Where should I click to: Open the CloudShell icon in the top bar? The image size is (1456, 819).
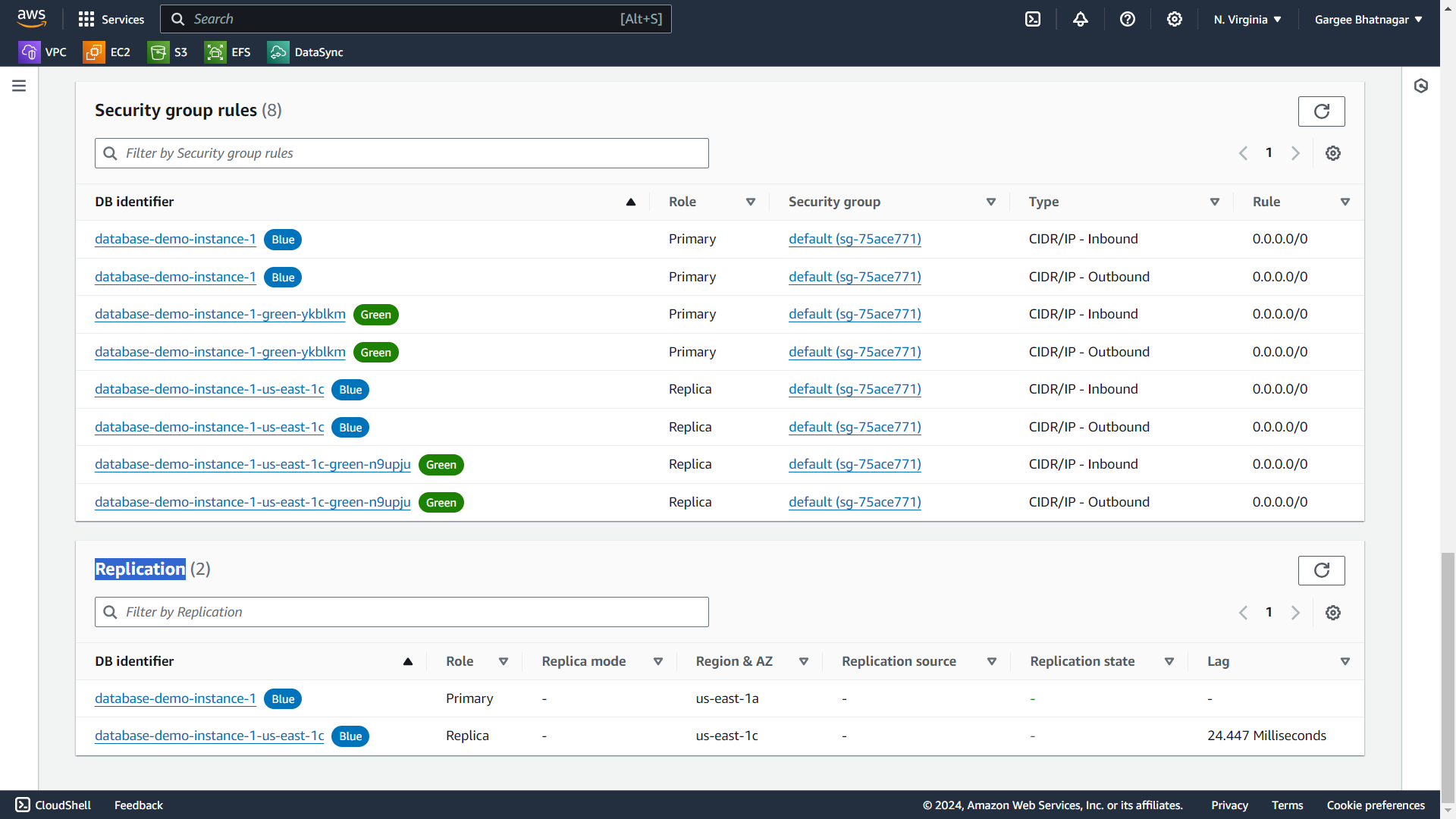pos(1033,19)
